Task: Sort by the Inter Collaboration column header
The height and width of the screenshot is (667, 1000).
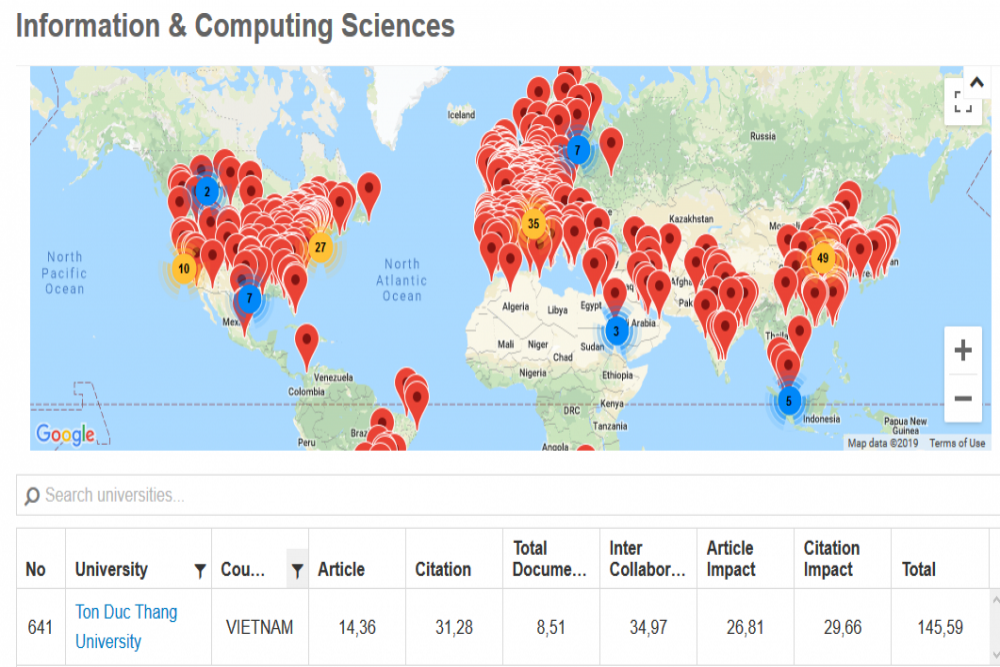Action: point(647,559)
